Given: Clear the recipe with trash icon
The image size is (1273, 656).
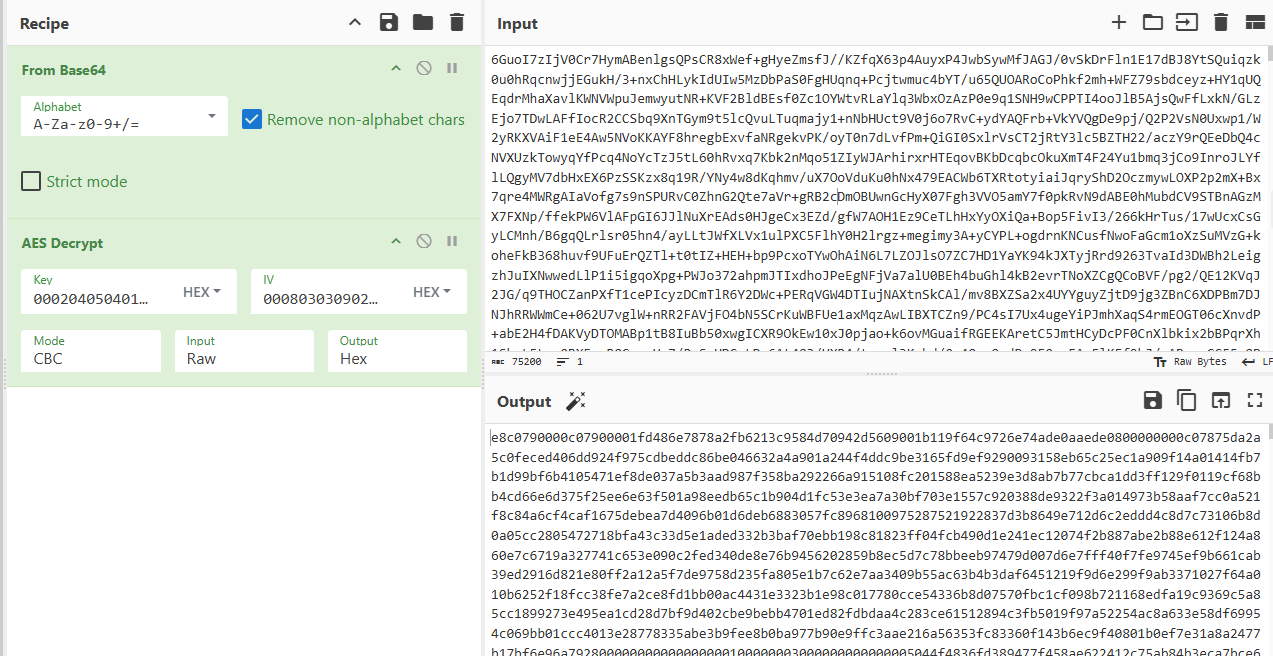Looking at the screenshot, I should [457, 22].
